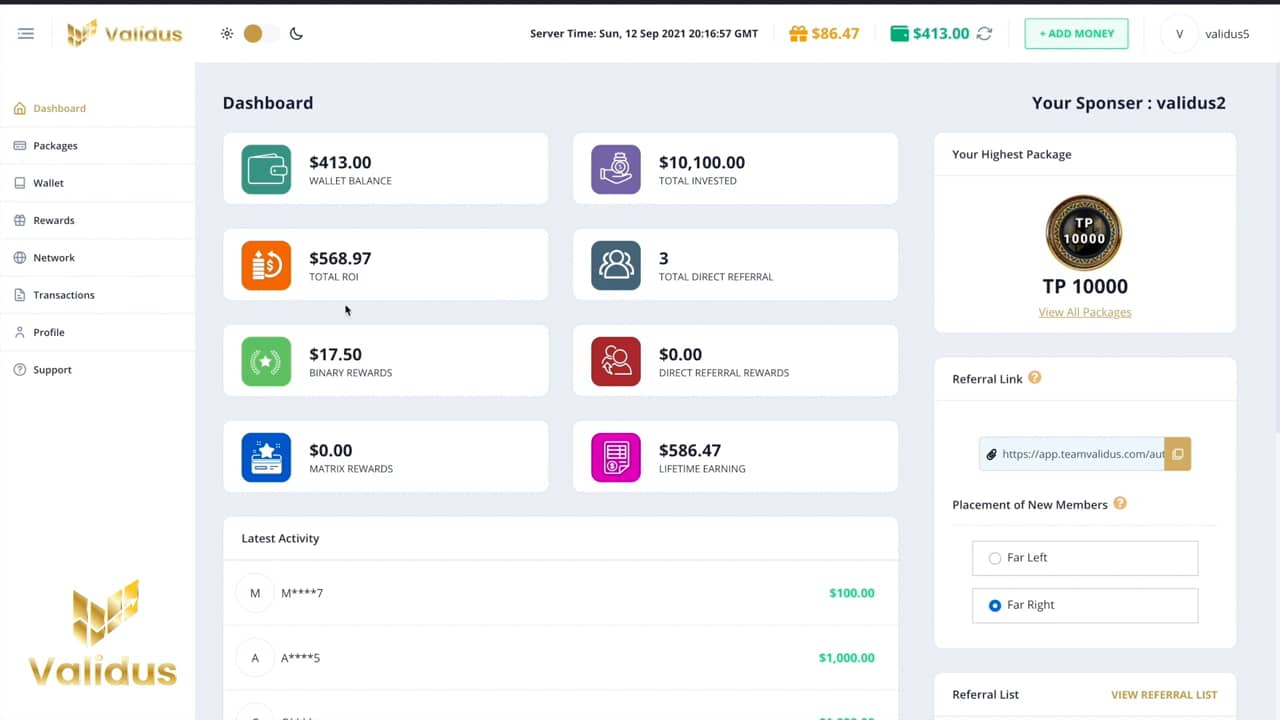This screenshot has width=1280, height=720.
Task: Click the TP 10000 package badge
Action: 1084,233
